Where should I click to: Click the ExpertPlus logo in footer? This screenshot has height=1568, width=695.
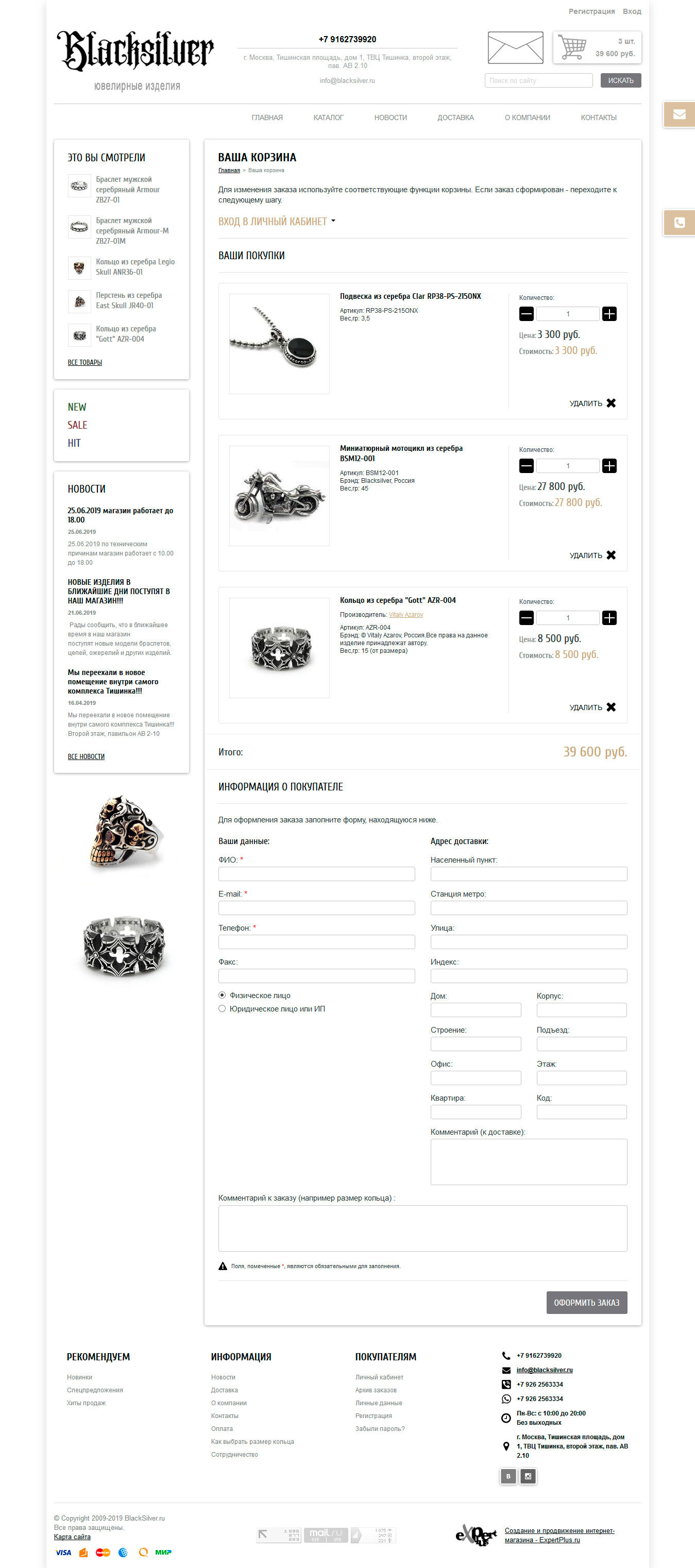coord(477,1535)
